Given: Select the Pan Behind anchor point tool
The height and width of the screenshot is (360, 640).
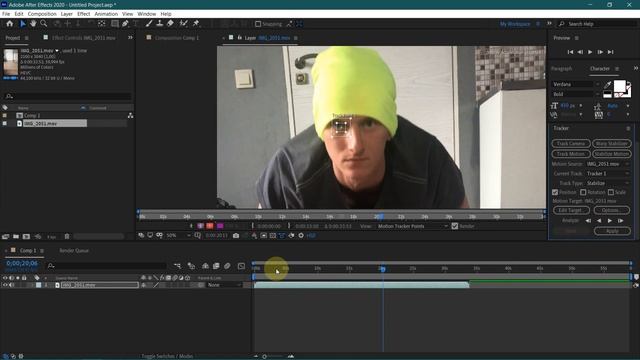Looking at the screenshot, I should pos(102,24).
